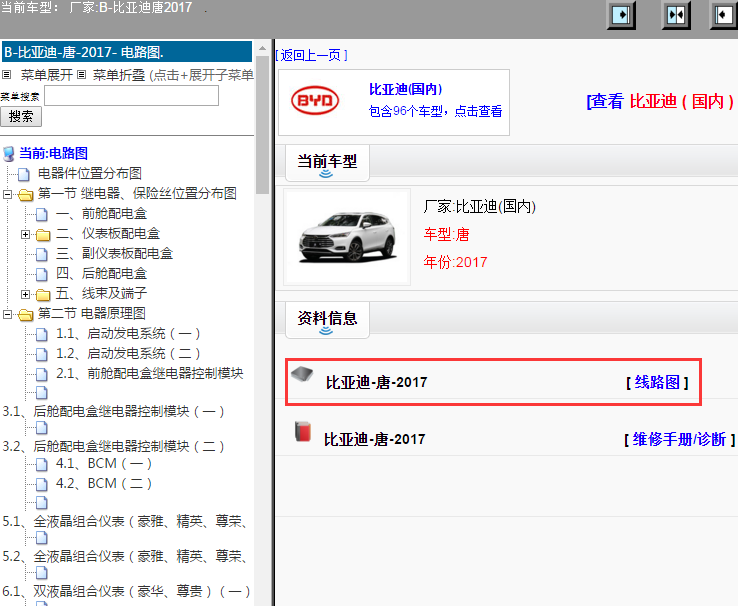The image size is (738, 606).
Task: Click the split-view panel layout icon
Action: (676, 15)
